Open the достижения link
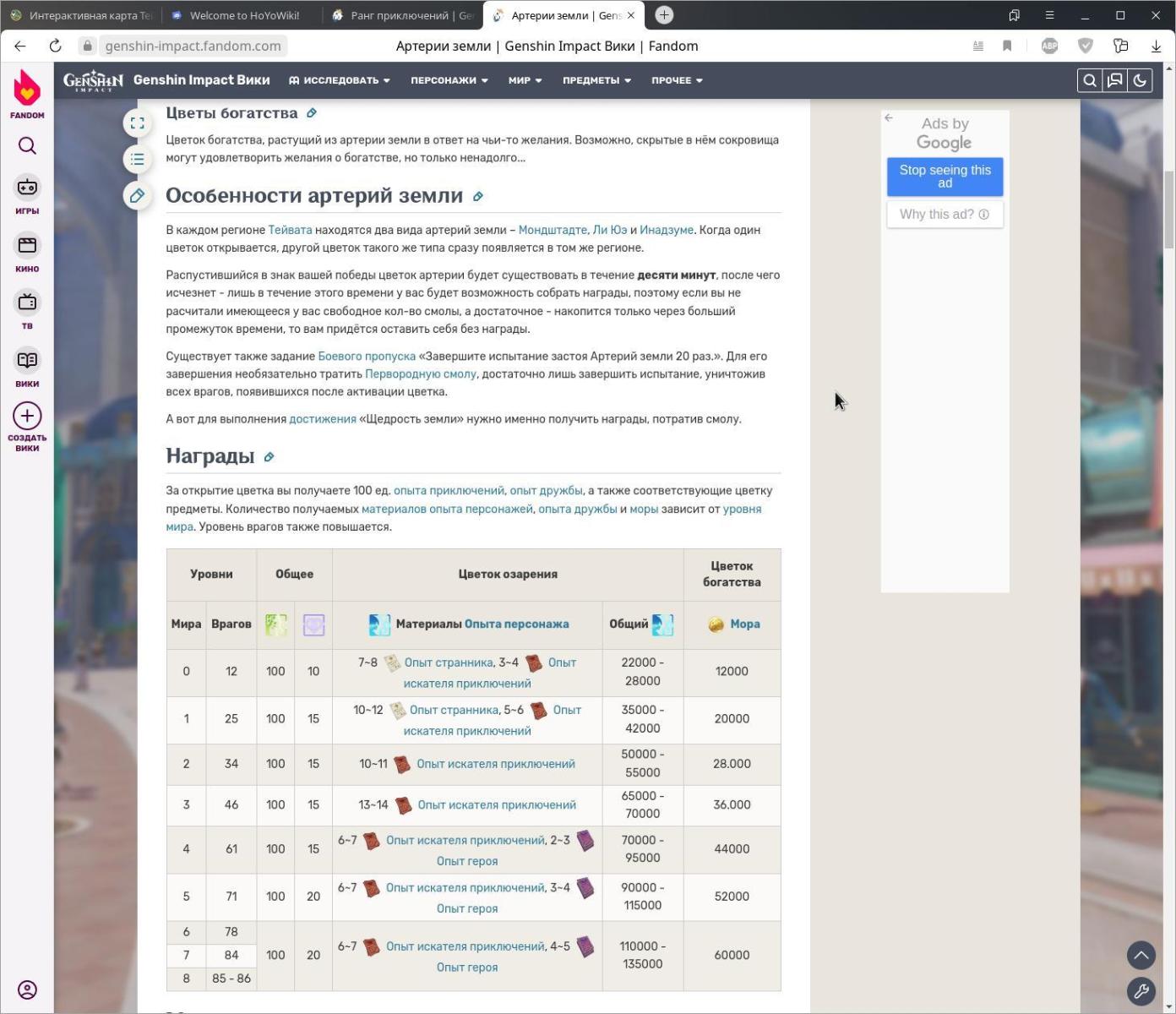This screenshot has height=1014, width=1176. 323,419
